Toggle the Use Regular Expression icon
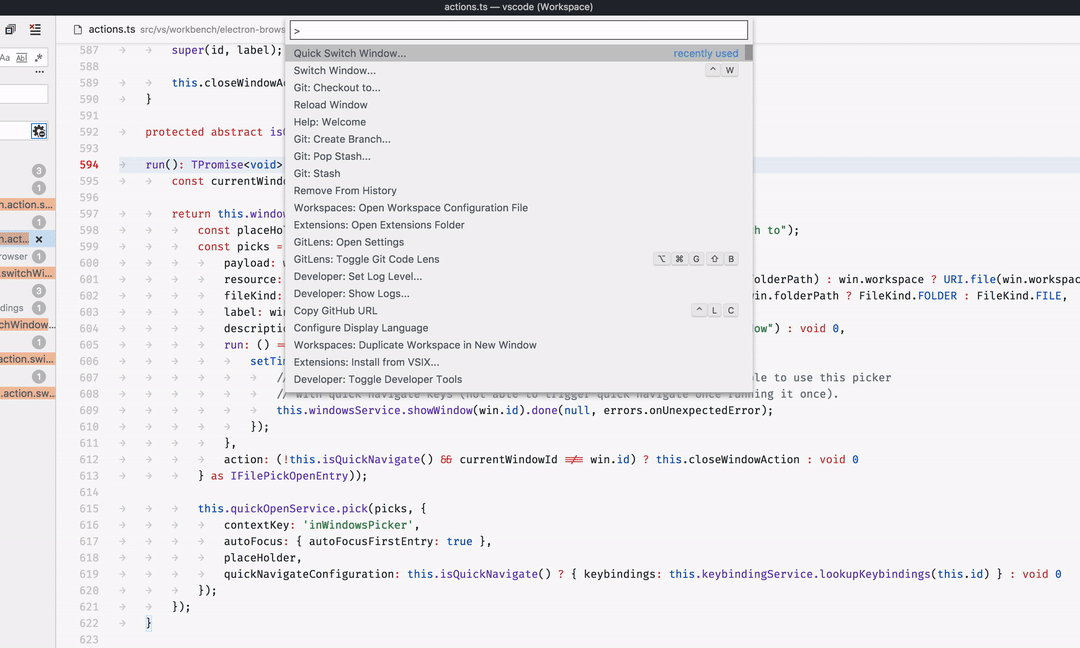Screen dimensions: 1080x648 pos(38,57)
